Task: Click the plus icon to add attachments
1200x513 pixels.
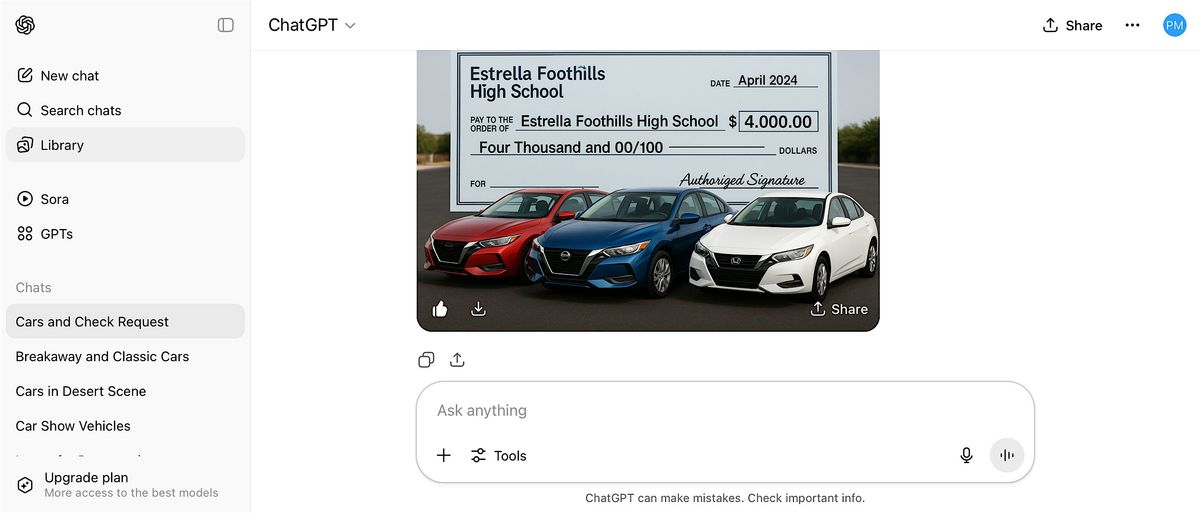Action: tap(444, 455)
